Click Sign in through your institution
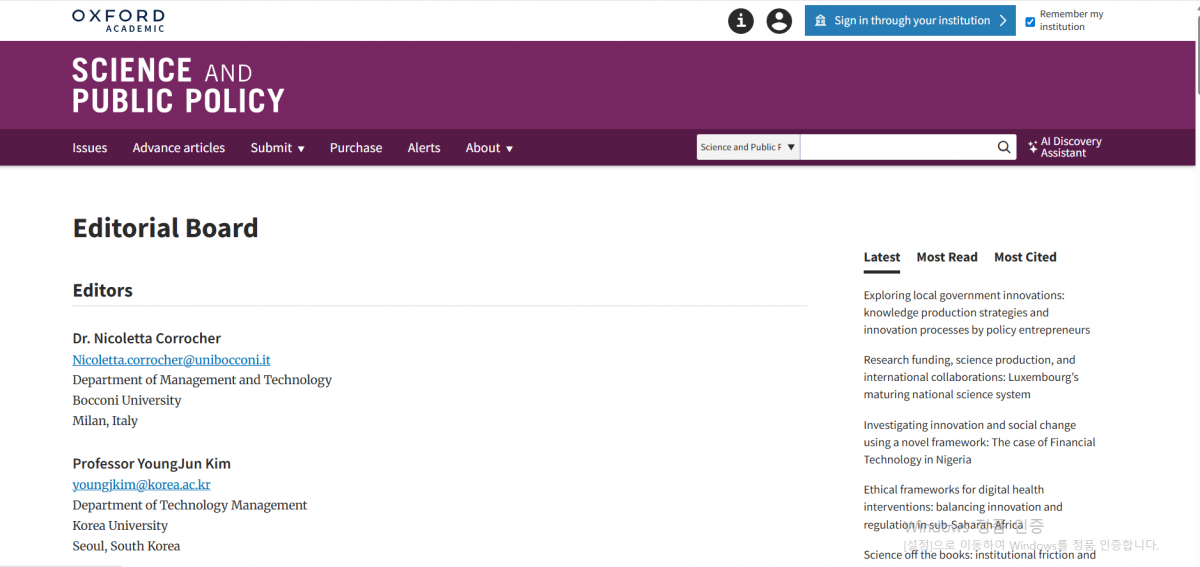The height and width of the screenshot is (567, 1200). pyautogui.click(x=910, y=21)
